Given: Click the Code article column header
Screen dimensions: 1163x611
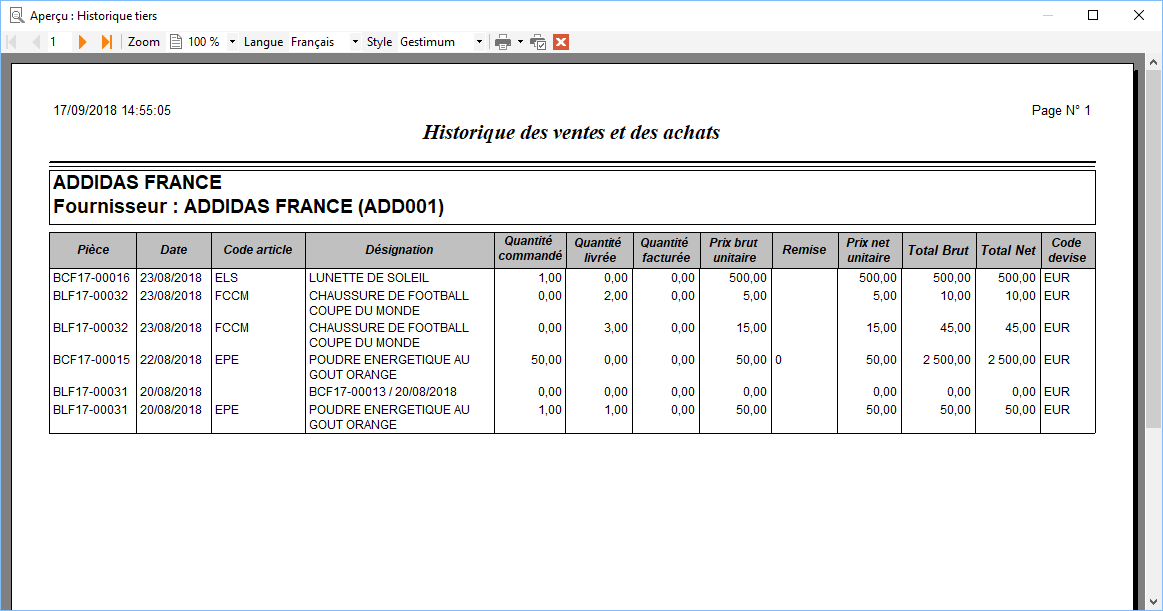Looking at the screenshot, I should click(x=258, y=250).
